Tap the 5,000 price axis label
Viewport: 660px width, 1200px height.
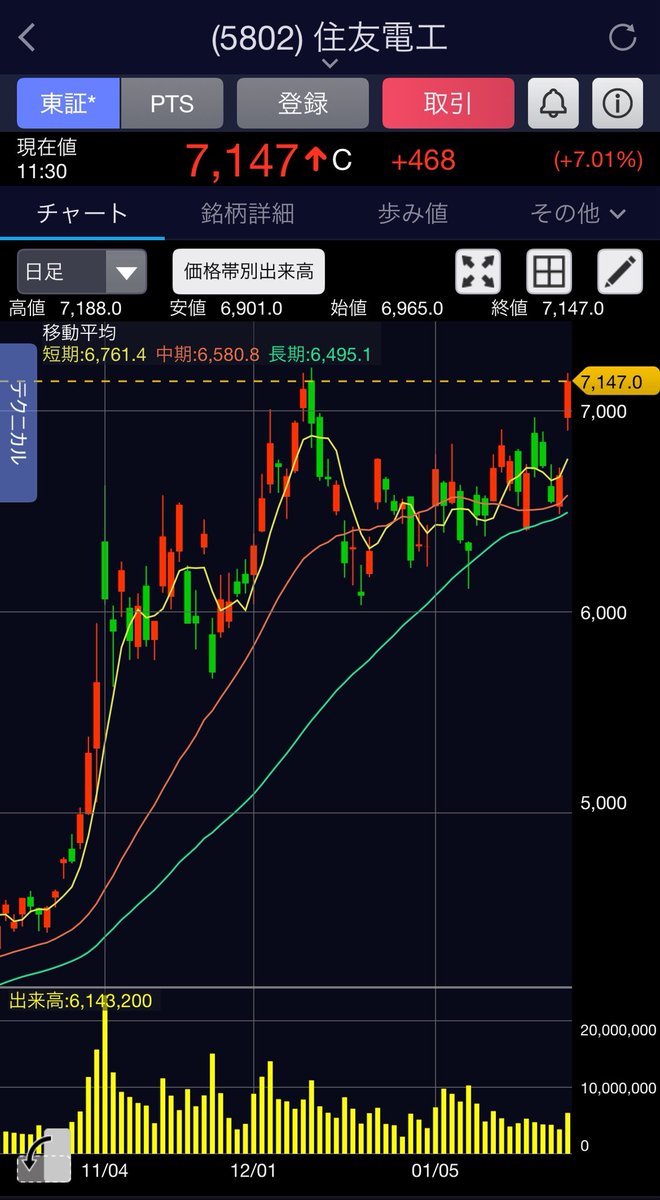pos(603,803)
